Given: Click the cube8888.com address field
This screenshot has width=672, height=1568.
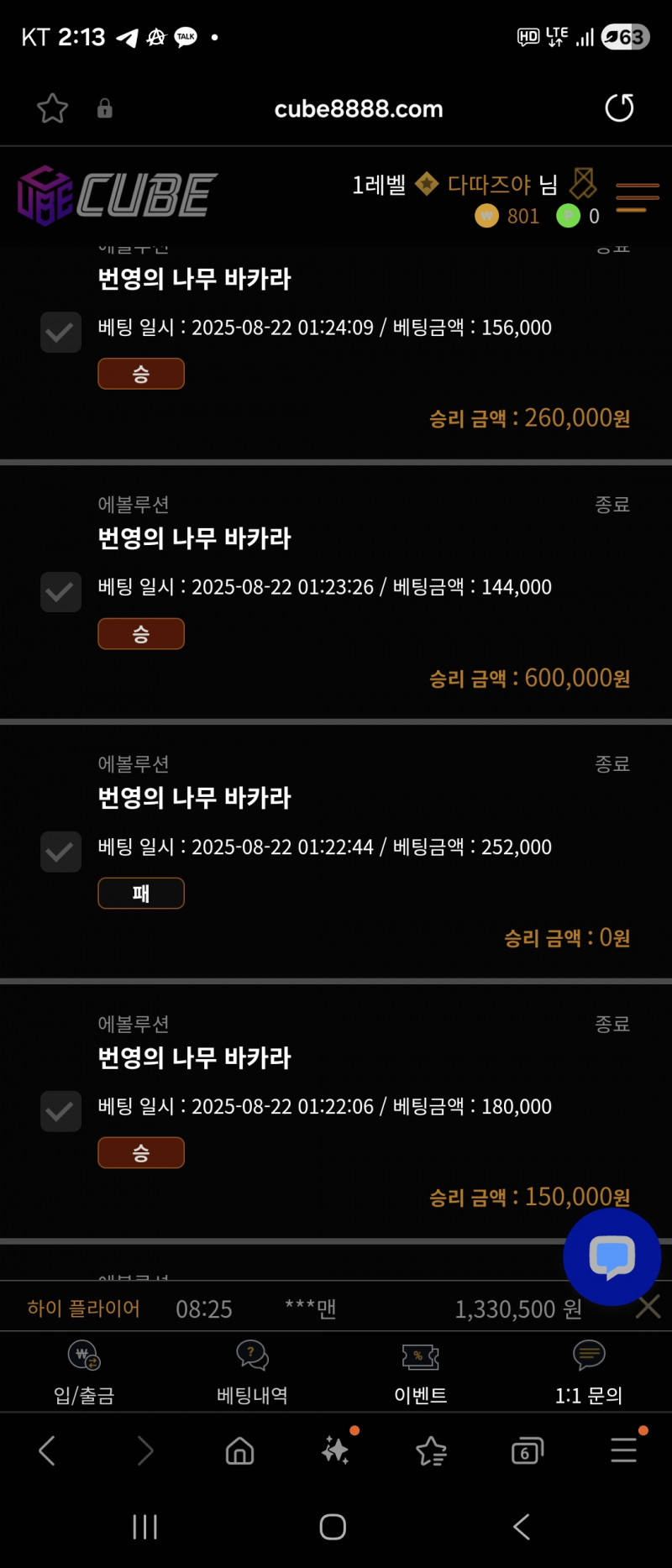Looking at the screenshot, I should tap(359, 109).
